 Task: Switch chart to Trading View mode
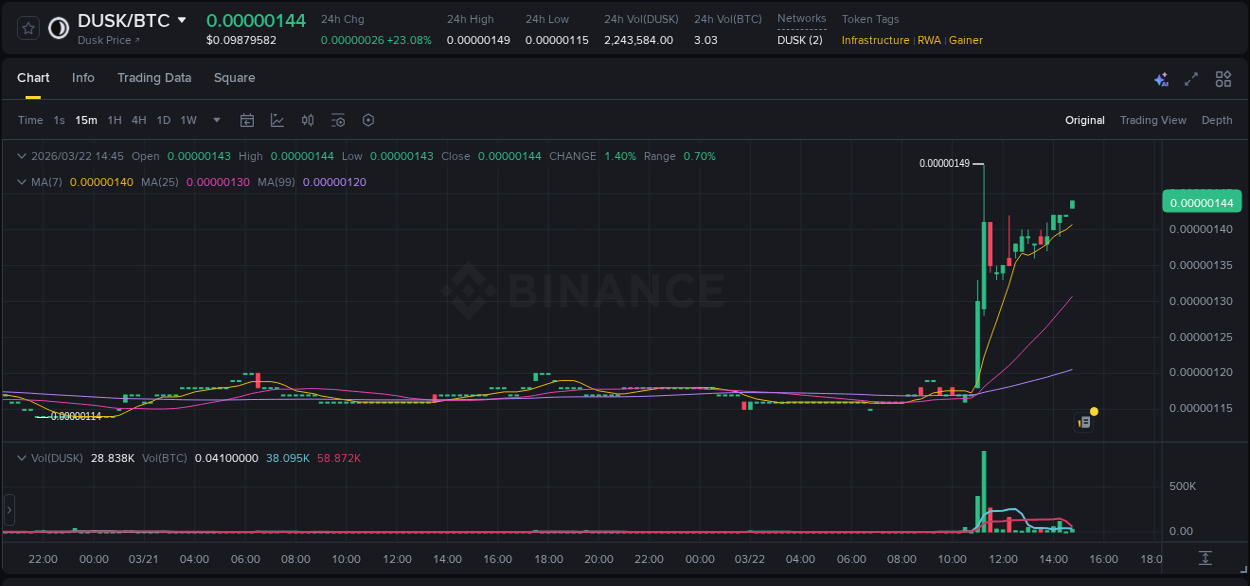[1153, 120]
